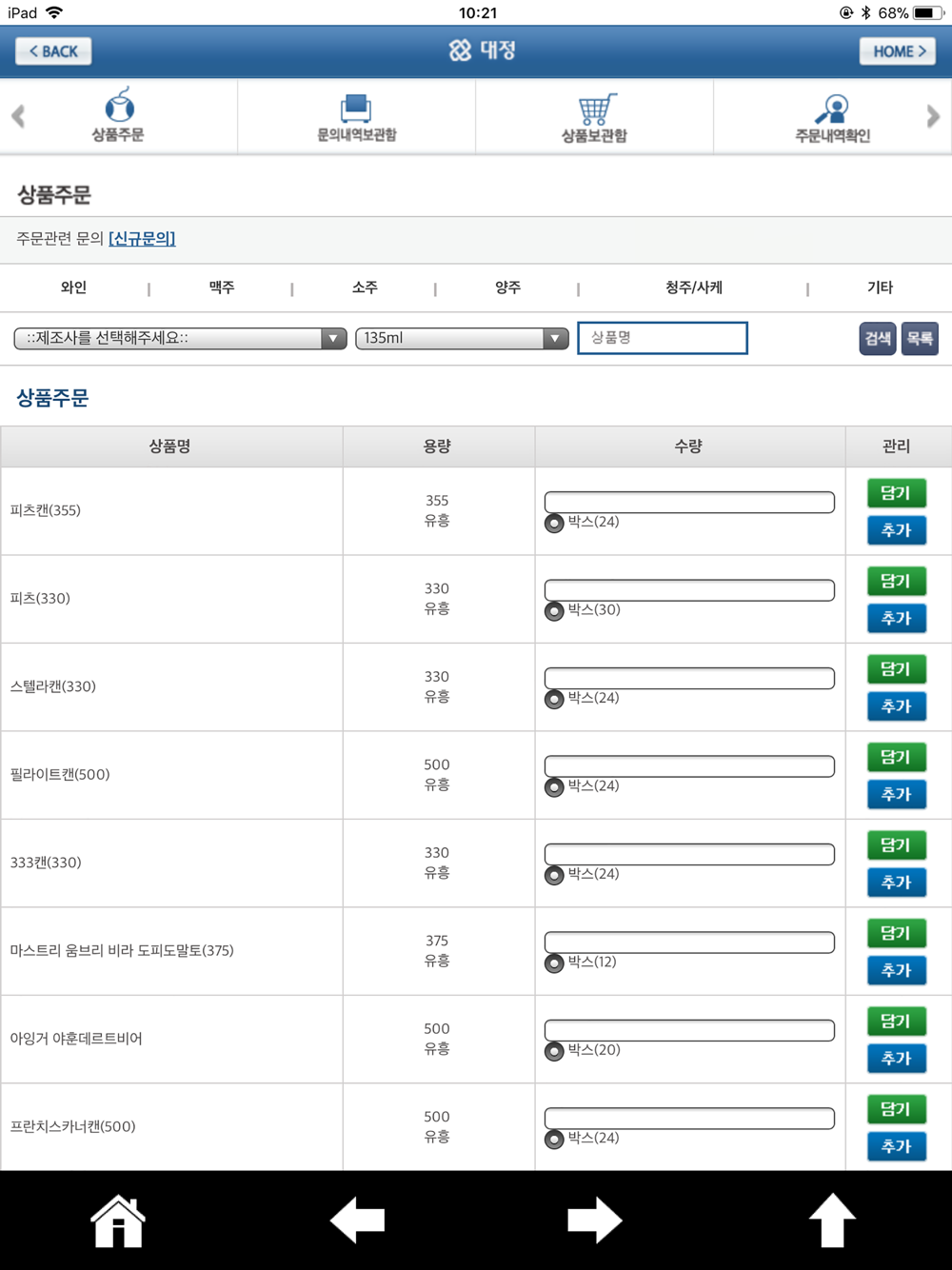Click the 신규문의 link
This screenshot has width=952, height=1270.
click(142, 239)
